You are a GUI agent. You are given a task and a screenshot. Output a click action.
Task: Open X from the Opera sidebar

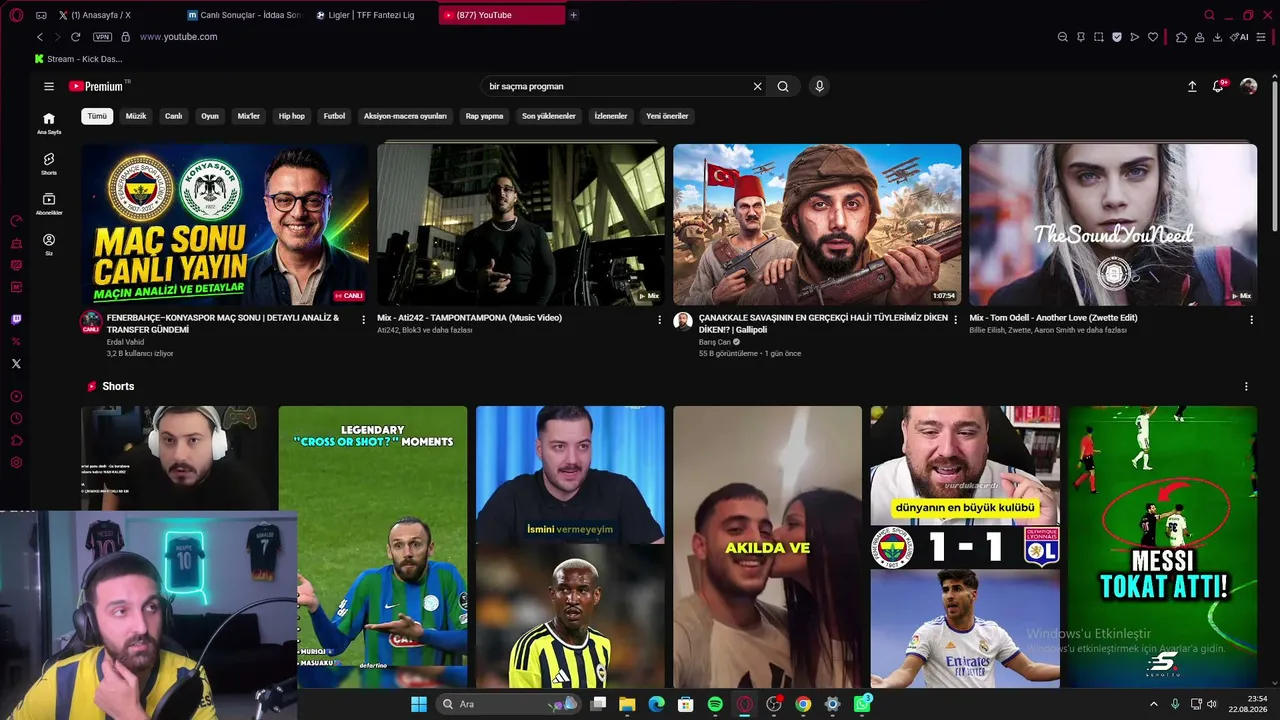16,364
